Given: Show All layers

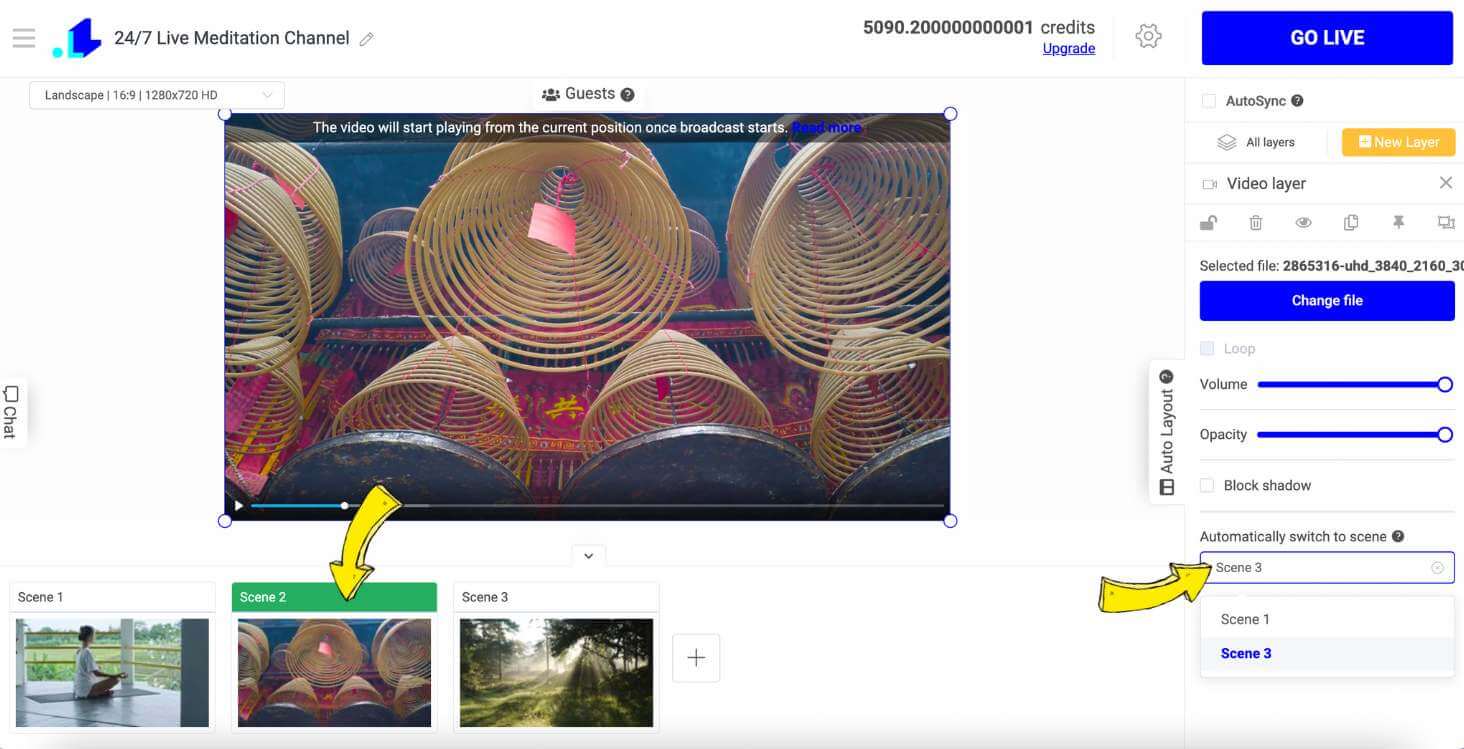Looking at the screenshot, I should 1256,142.
